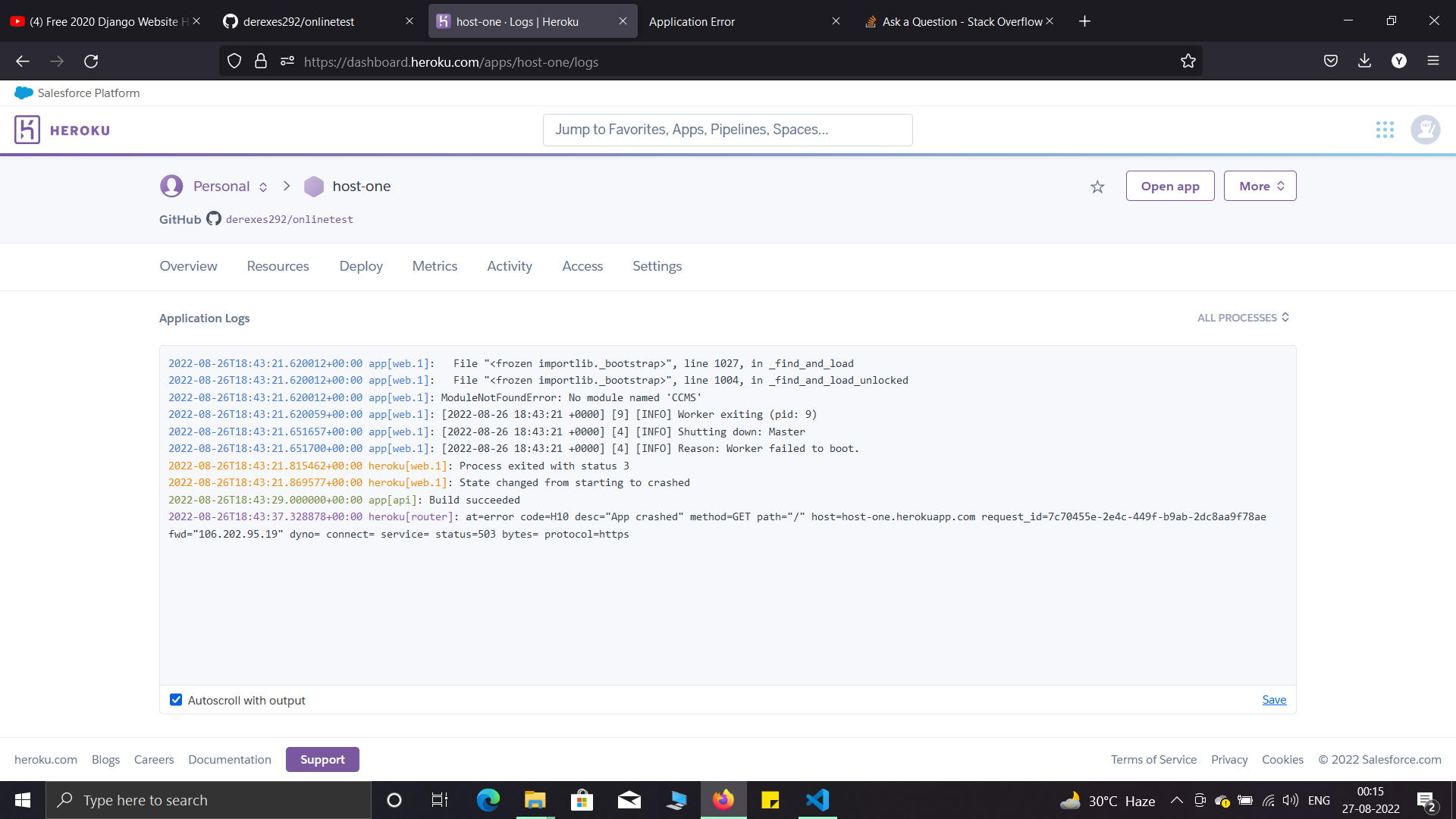This screenshot has height=819, width=1456.
Task: Open the 30°C Haze weather widget
Action: (1108, 800)
